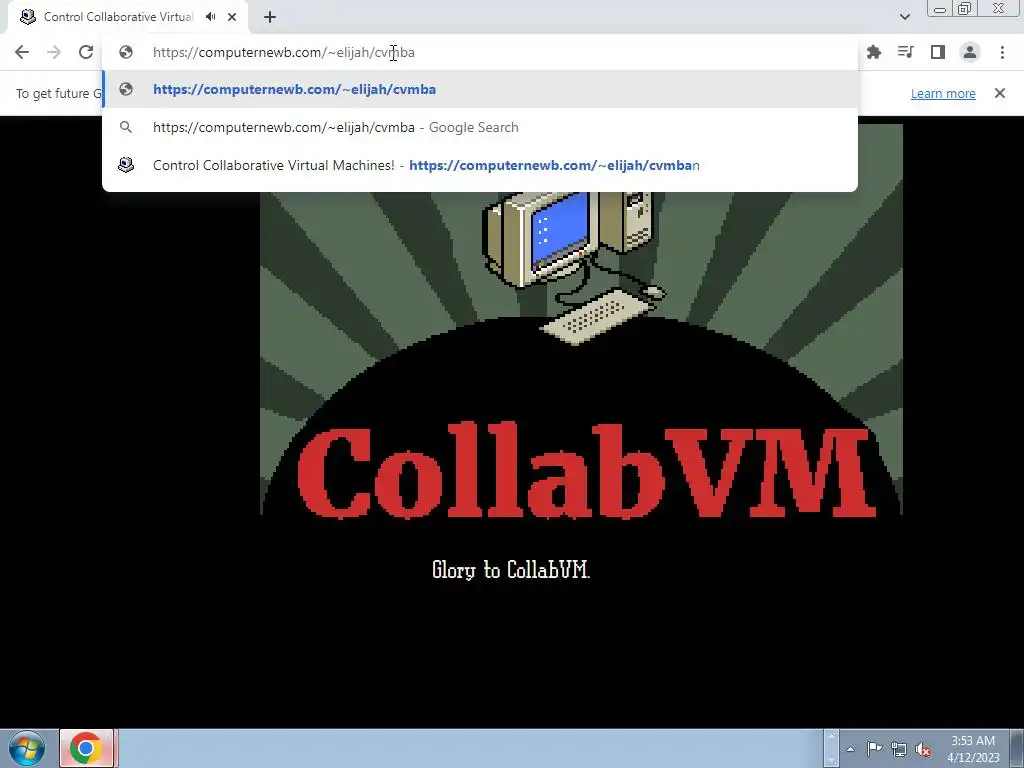This screenshot has height=768, width=1024.
Task: Reload the page with the refresh icon
Action: tap(86, 52)
